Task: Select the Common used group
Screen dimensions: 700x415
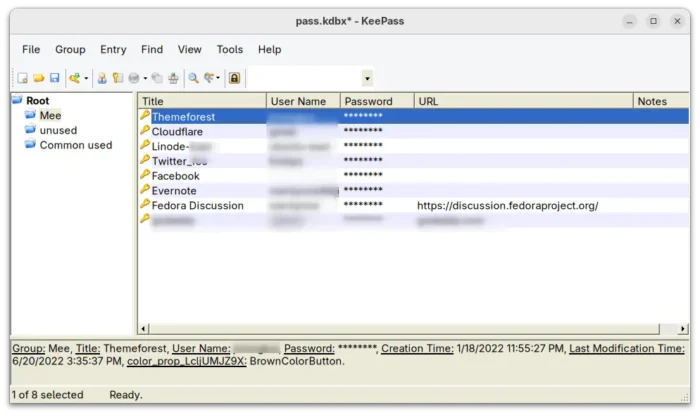Action: tap(75, 145)
